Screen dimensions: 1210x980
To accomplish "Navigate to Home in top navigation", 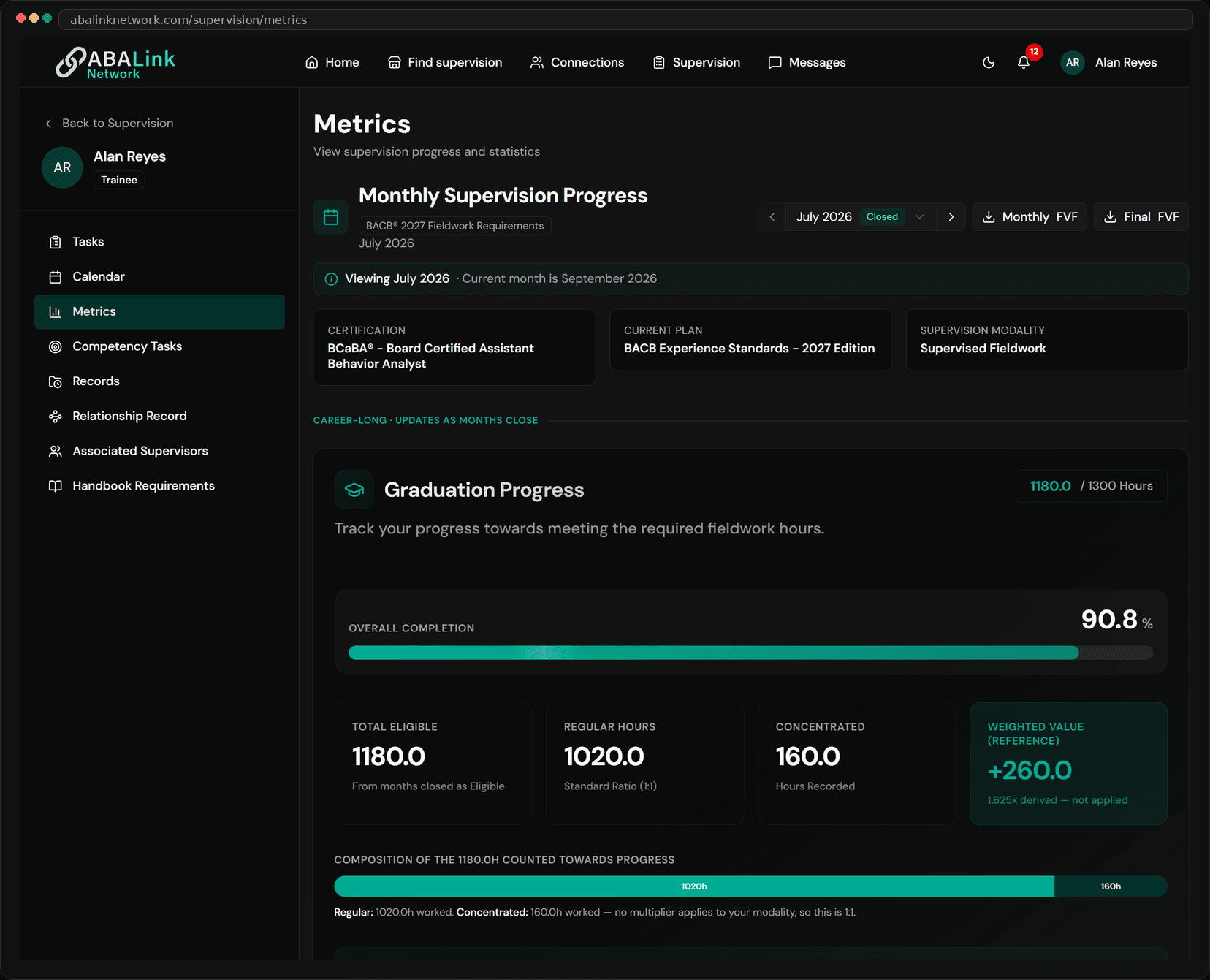I will tap(332, 63).
